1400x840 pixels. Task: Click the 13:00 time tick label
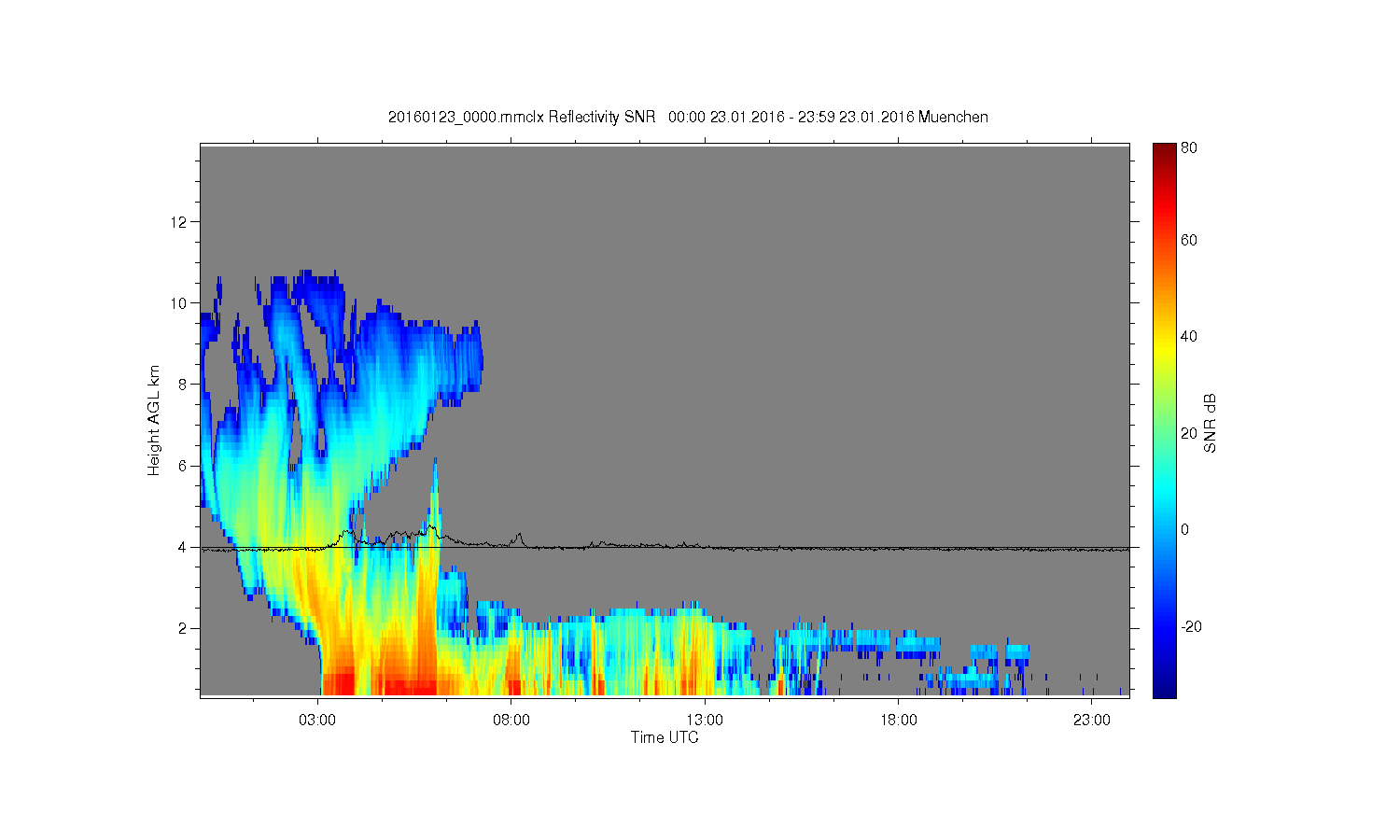pos(705,721)
